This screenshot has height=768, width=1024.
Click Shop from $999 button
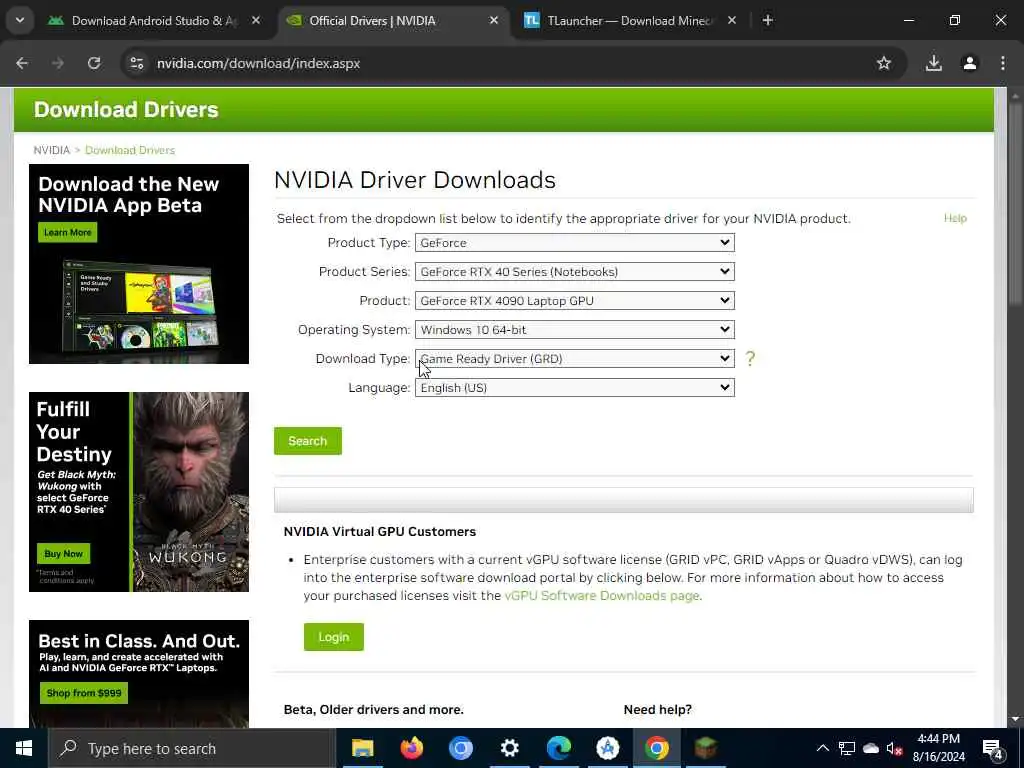tap(84, 693)
